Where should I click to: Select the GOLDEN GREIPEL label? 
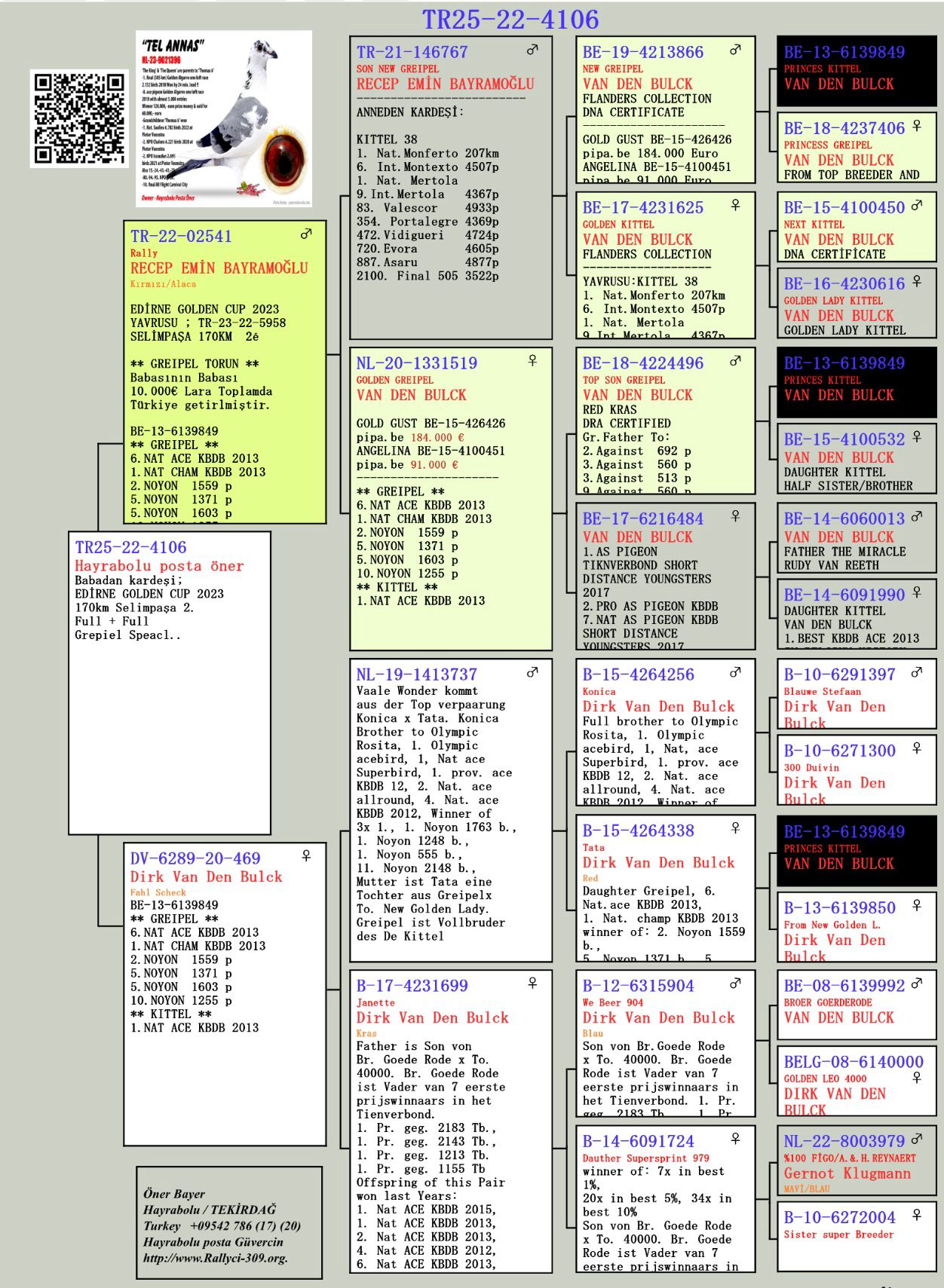click(394, 380)
